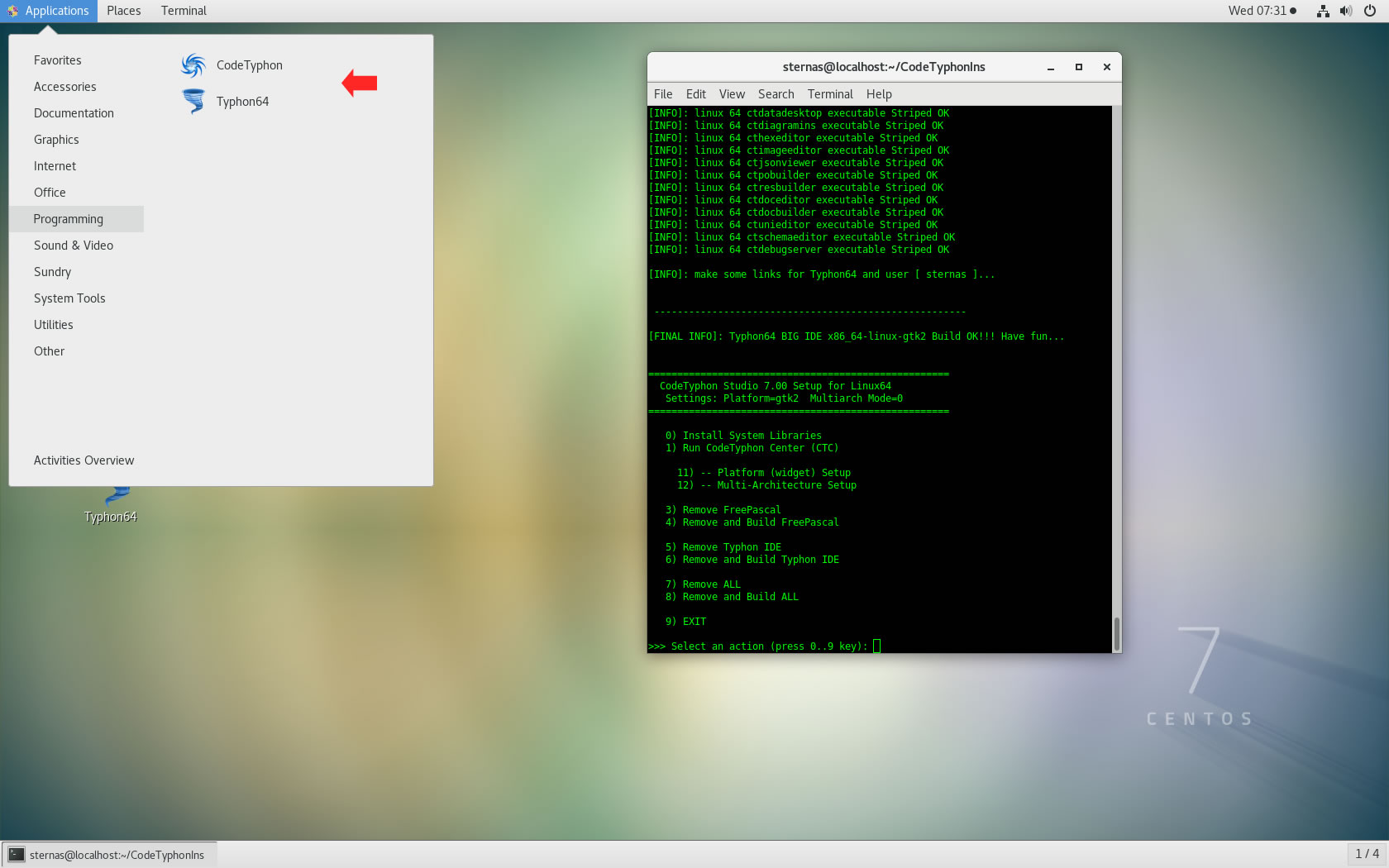Open the terminal window's Search menu

[776, 94]
